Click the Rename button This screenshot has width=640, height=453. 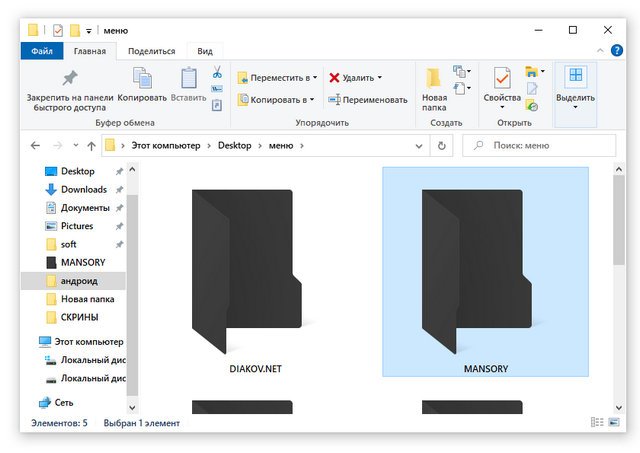click(x=368, y=100)
